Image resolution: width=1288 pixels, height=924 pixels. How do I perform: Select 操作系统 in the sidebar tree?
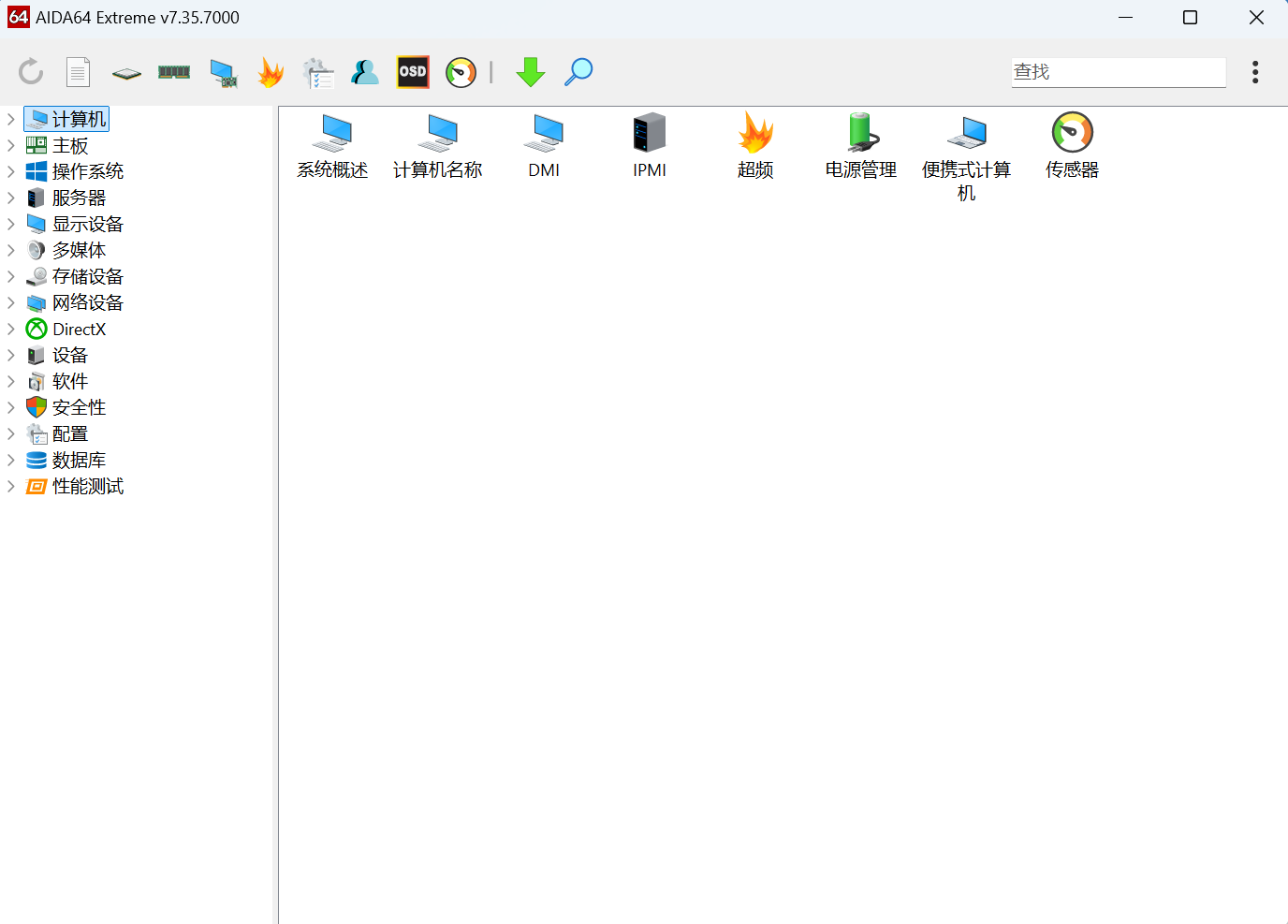pos(75,171)
